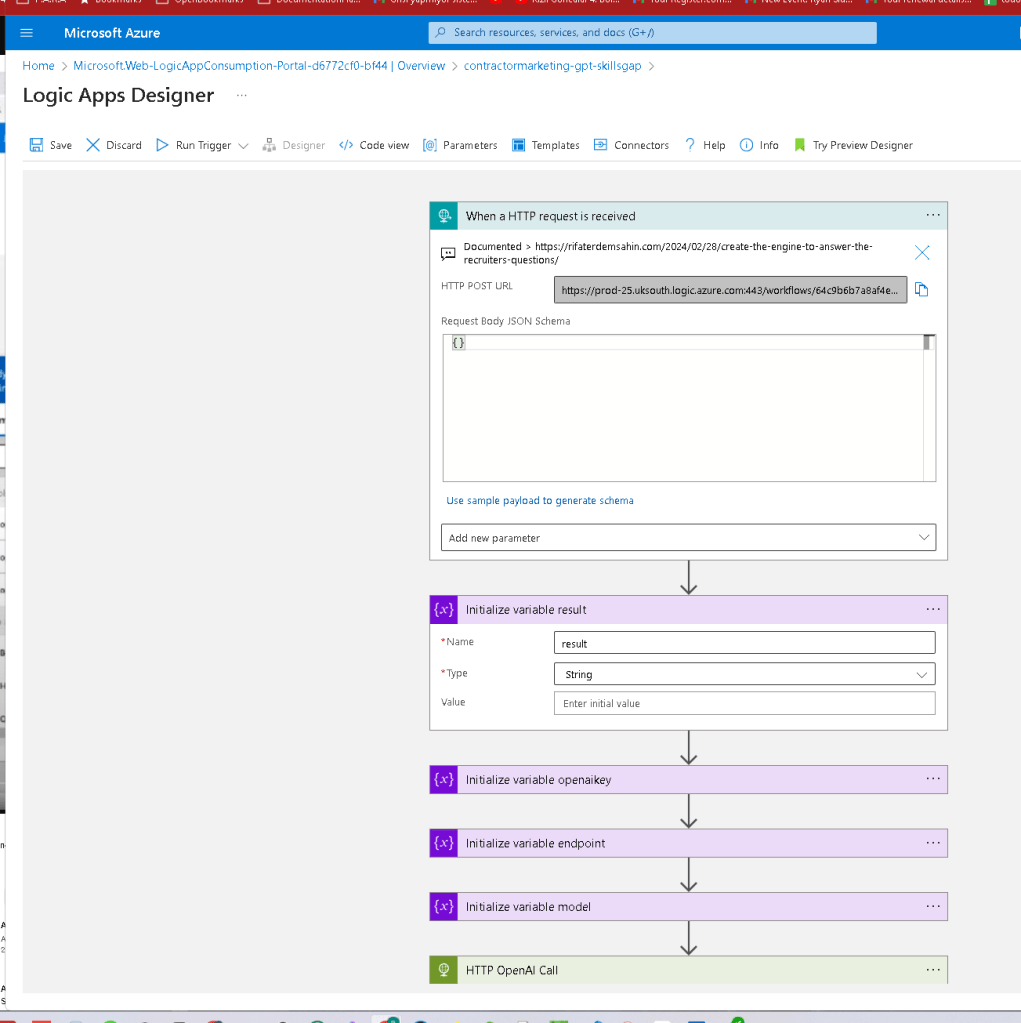Run the trigger with the play icon
This screenshot has height=1023, width=1021.
(x=162, y=145)
